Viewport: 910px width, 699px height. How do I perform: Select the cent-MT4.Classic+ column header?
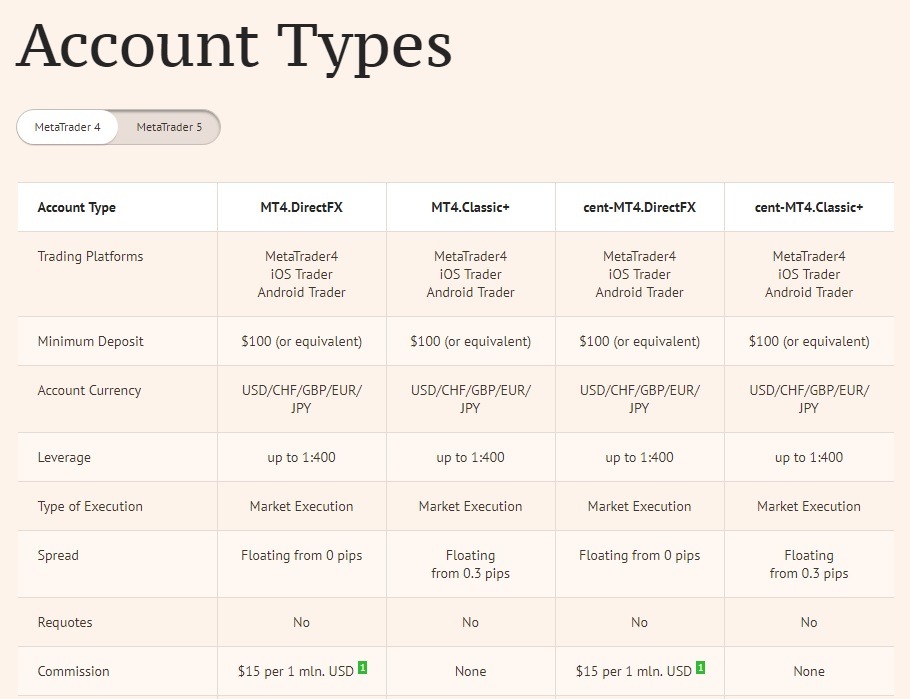(x=809, y=207)
